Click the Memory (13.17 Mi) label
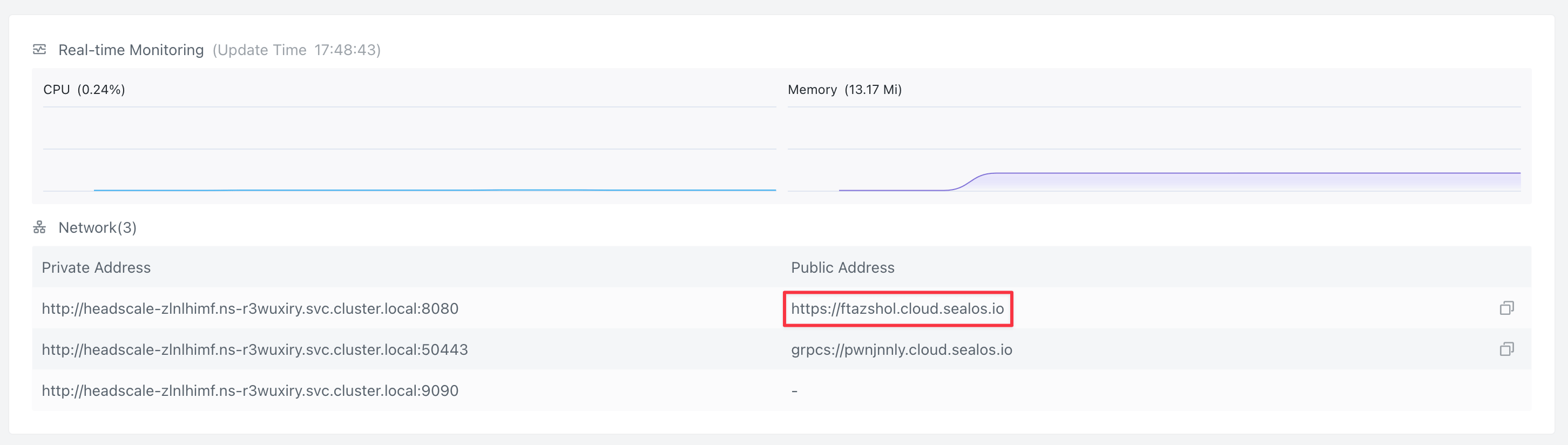The image size is (1568, 445). [844, 90]
